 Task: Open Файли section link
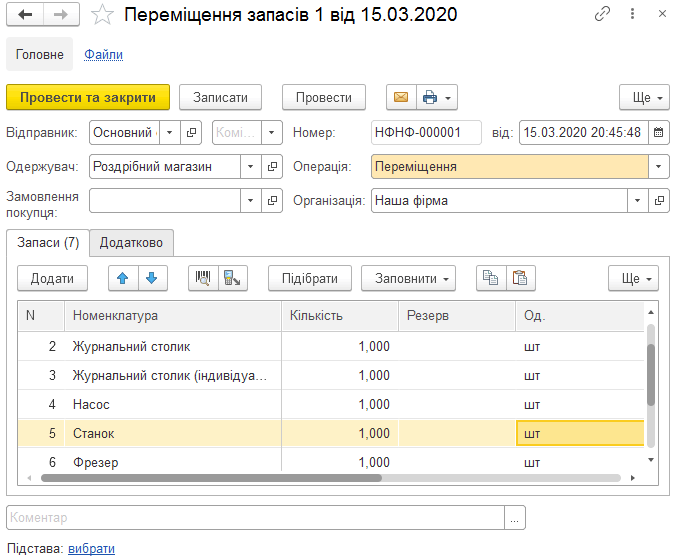(103, 55)
